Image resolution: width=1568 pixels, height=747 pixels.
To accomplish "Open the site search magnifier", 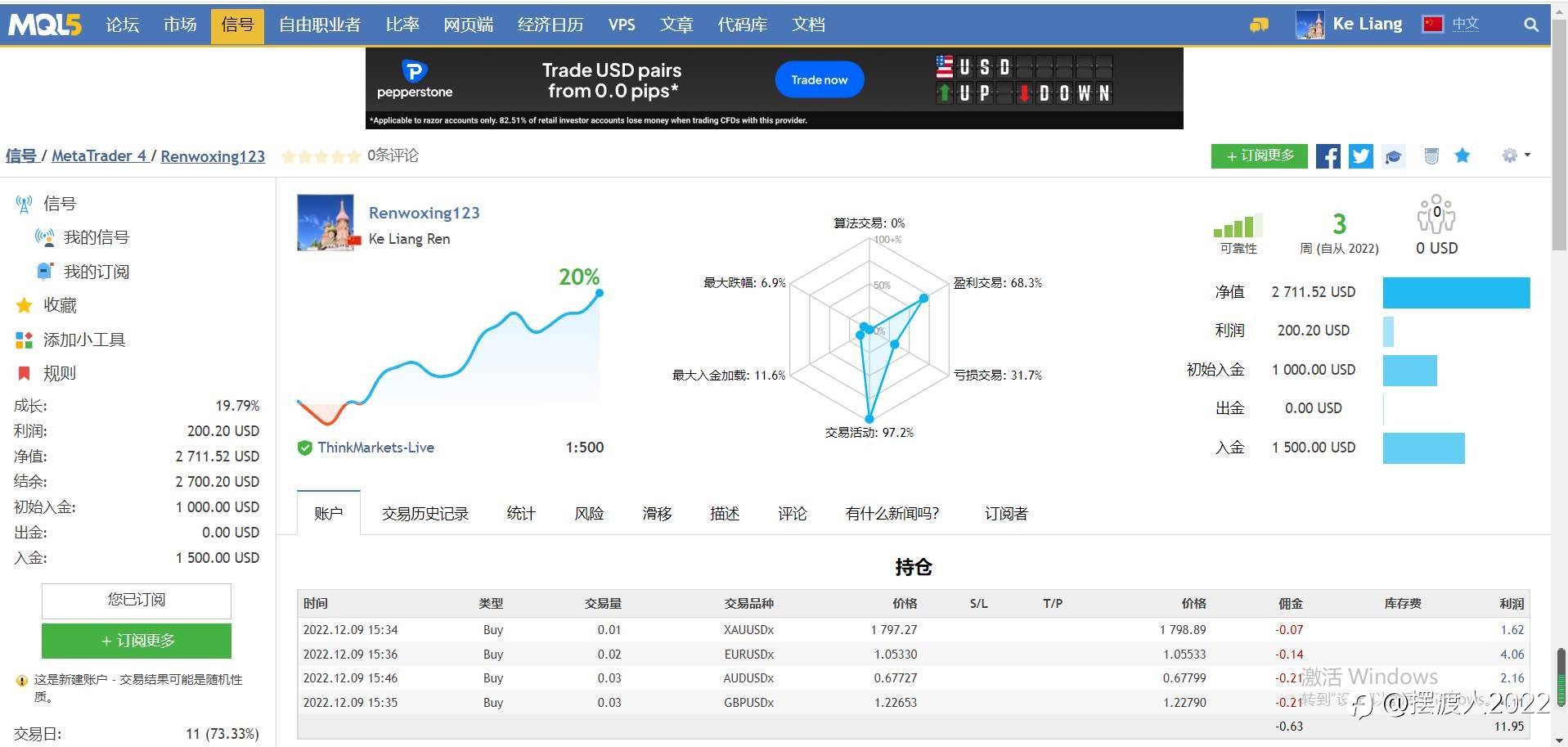I will 1531,25.
